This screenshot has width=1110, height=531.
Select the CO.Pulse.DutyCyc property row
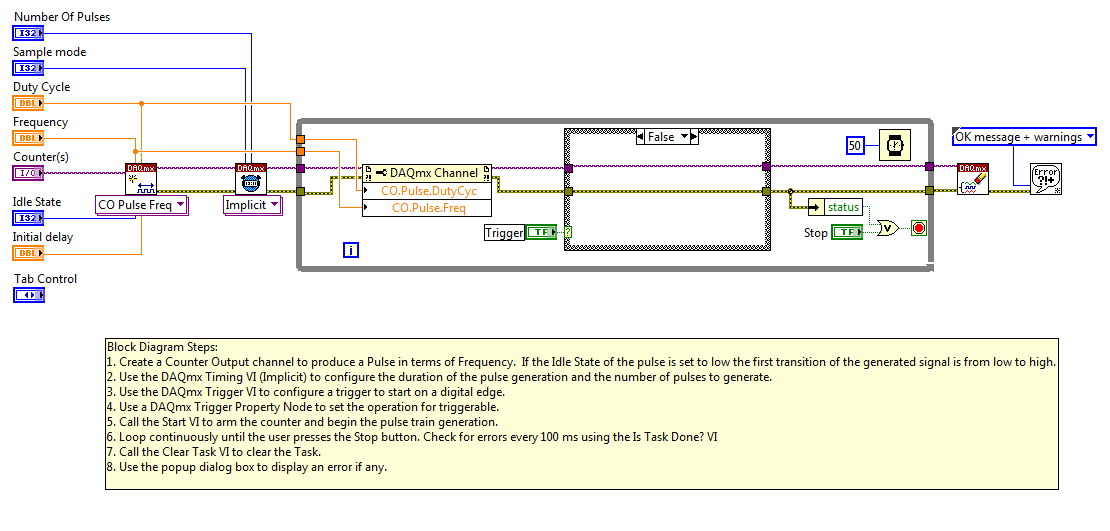pyautogui.click(x=425, y=190)
